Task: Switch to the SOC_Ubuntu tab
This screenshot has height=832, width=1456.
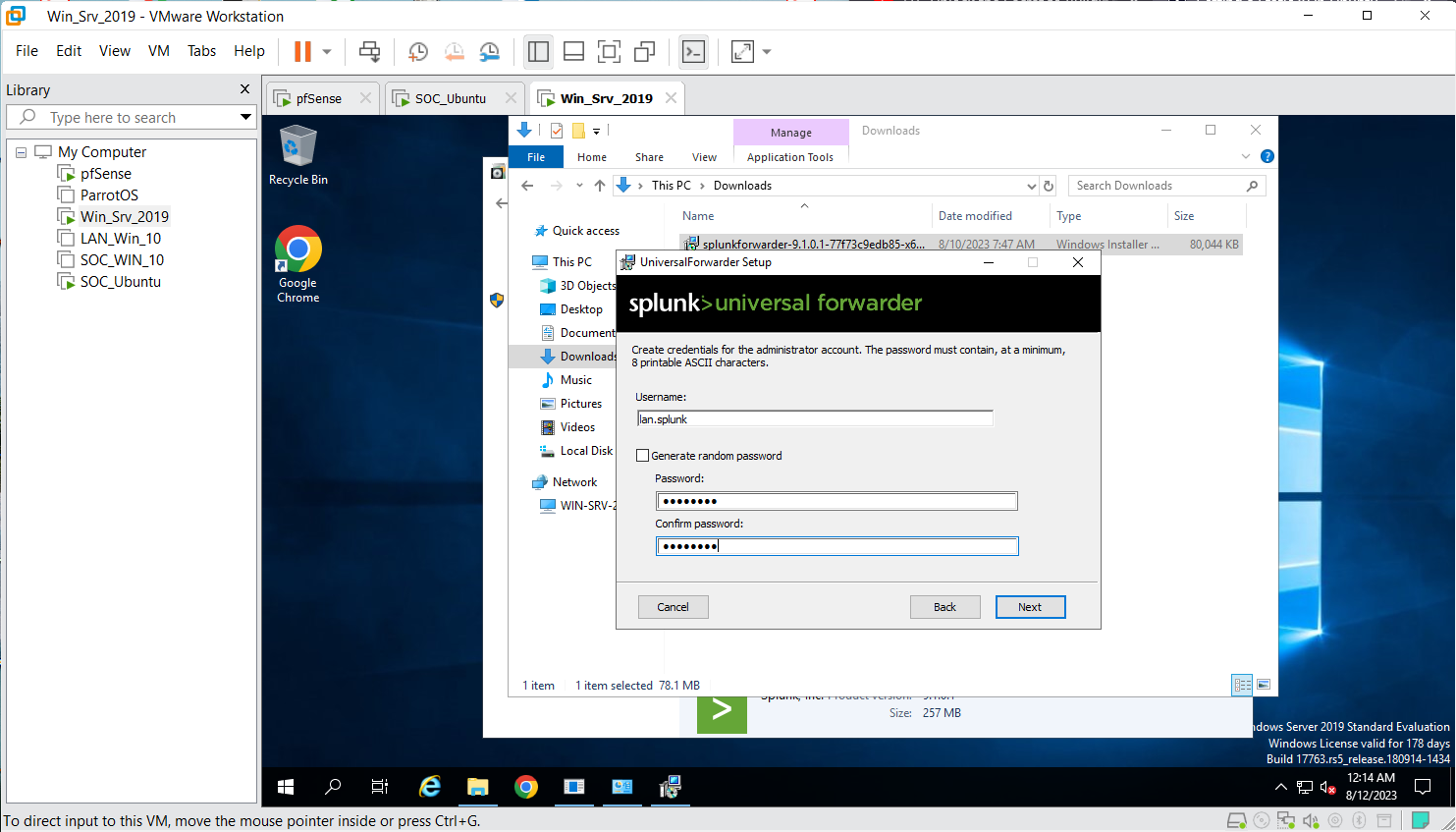Action: (450, 98)
